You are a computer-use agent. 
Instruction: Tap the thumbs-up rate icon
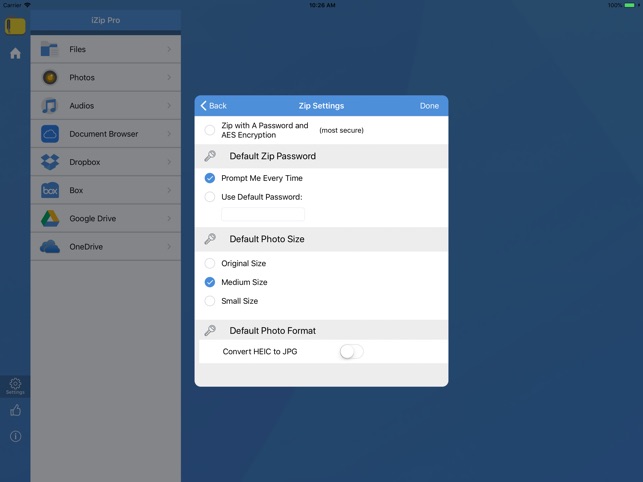[15, 410]
